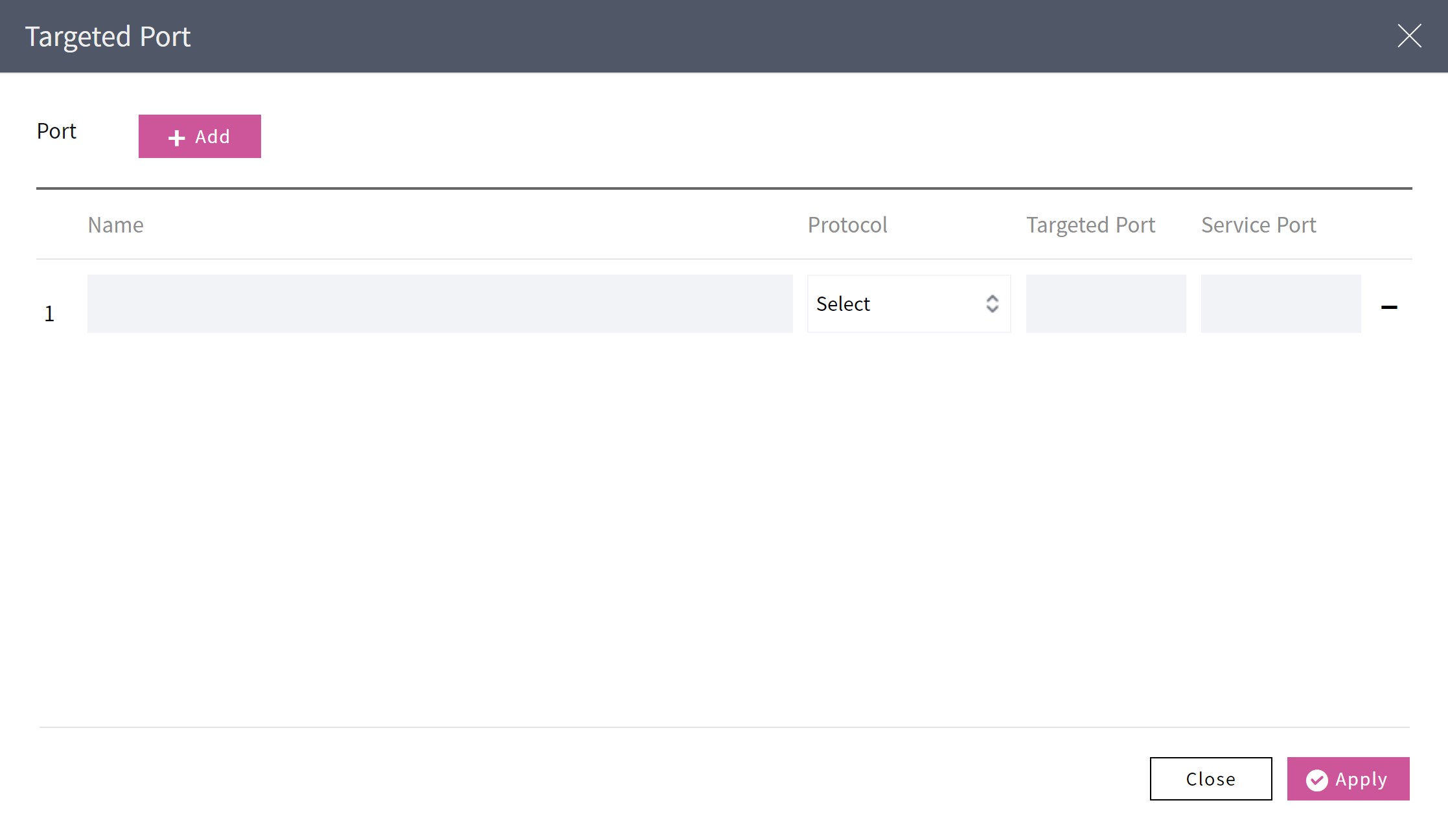Click the Targeted Port input field
The width and height of the screenshot is (1448, 840).
pos(1106,304)
